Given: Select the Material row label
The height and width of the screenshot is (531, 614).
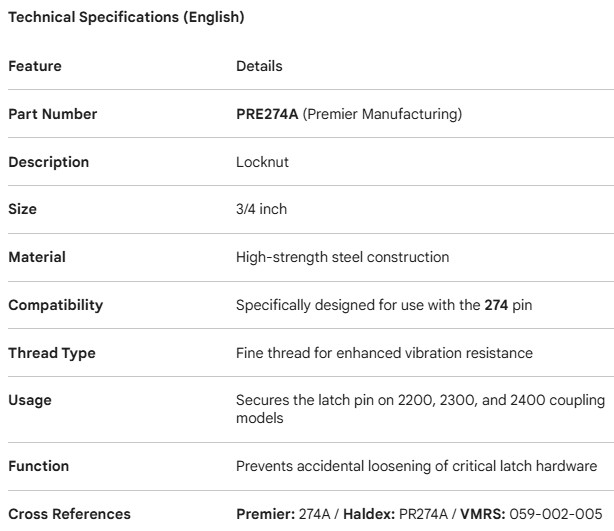Looking at the screenshot, I should (37, 257).
